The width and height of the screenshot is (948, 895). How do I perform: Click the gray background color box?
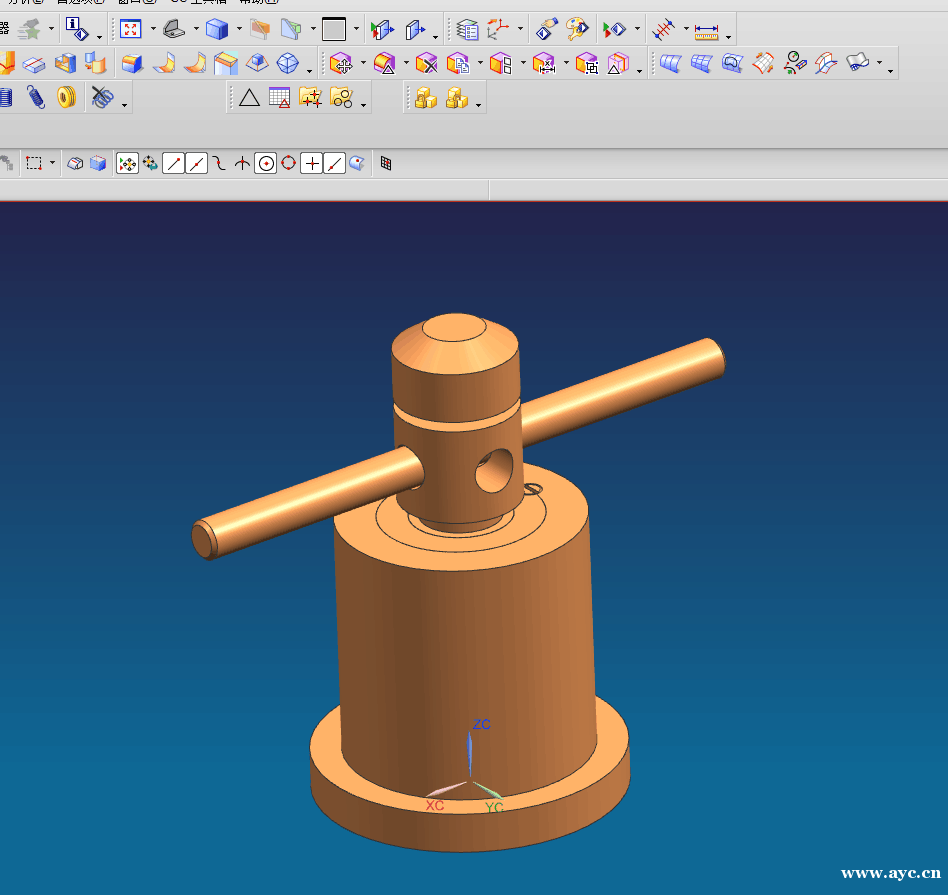pyautogui.click(x=333, y=29)
